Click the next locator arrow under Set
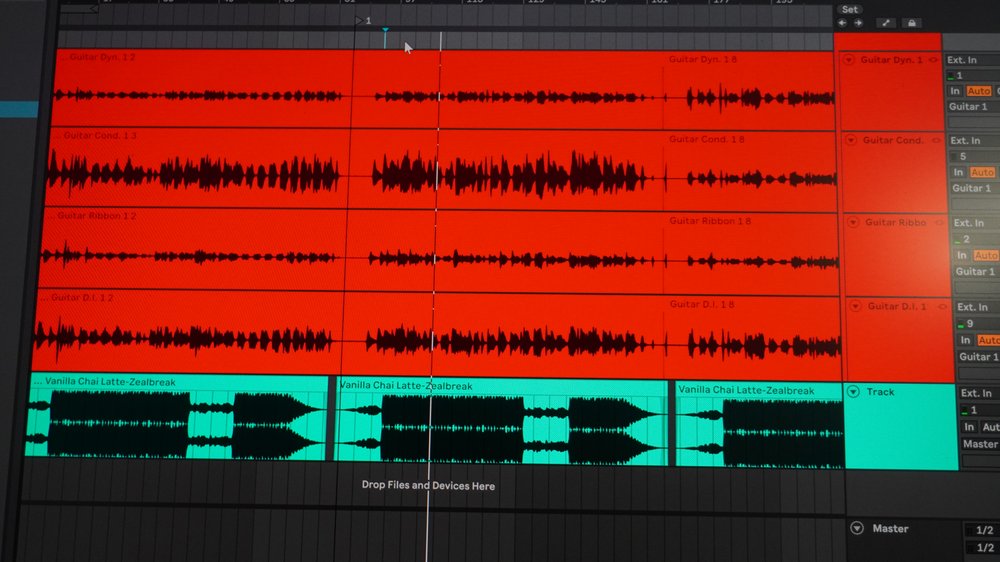This screenshot has height=562, width=1000. pos(856,22)
